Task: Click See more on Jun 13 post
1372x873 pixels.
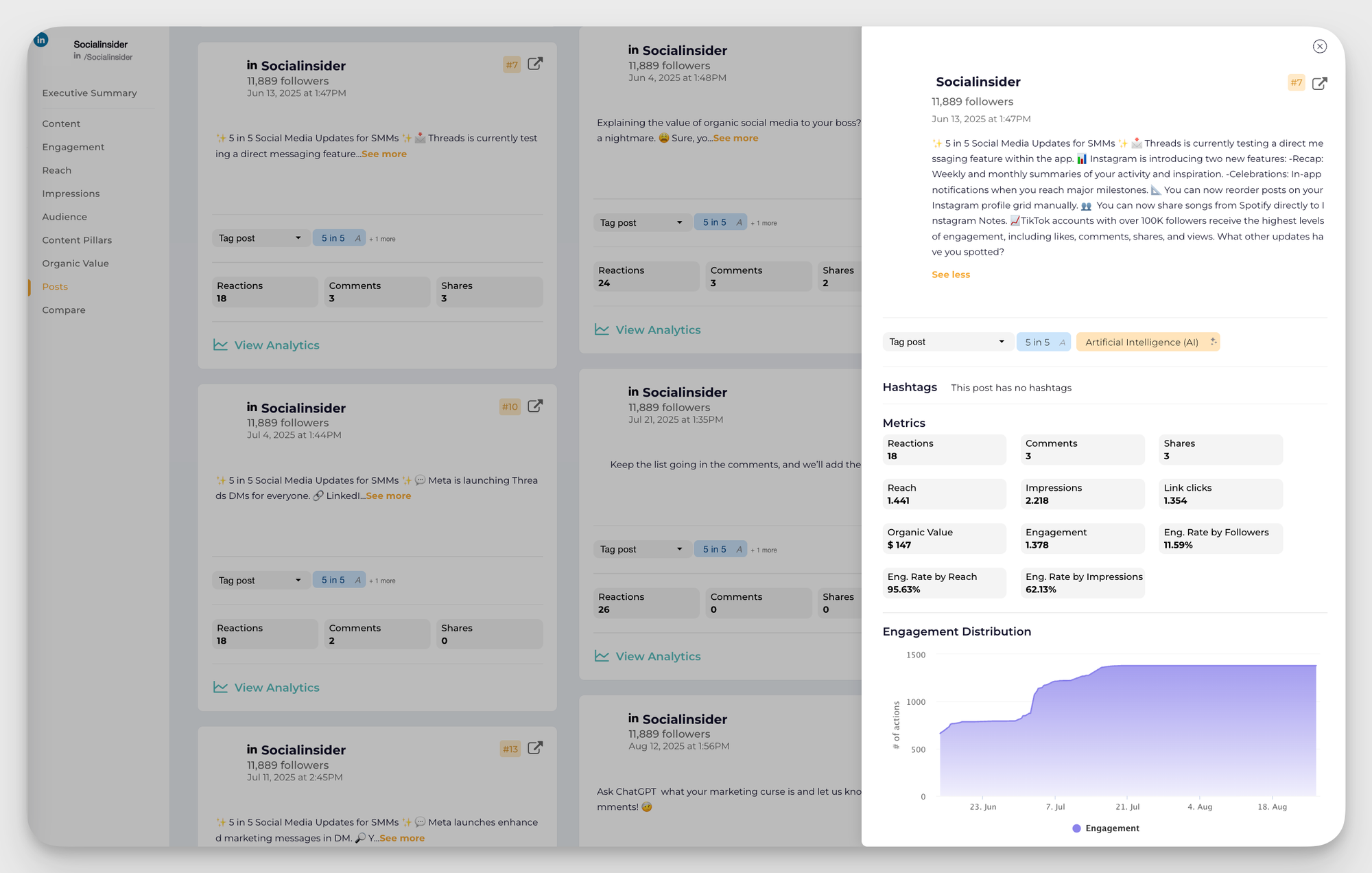Action: 384,154
